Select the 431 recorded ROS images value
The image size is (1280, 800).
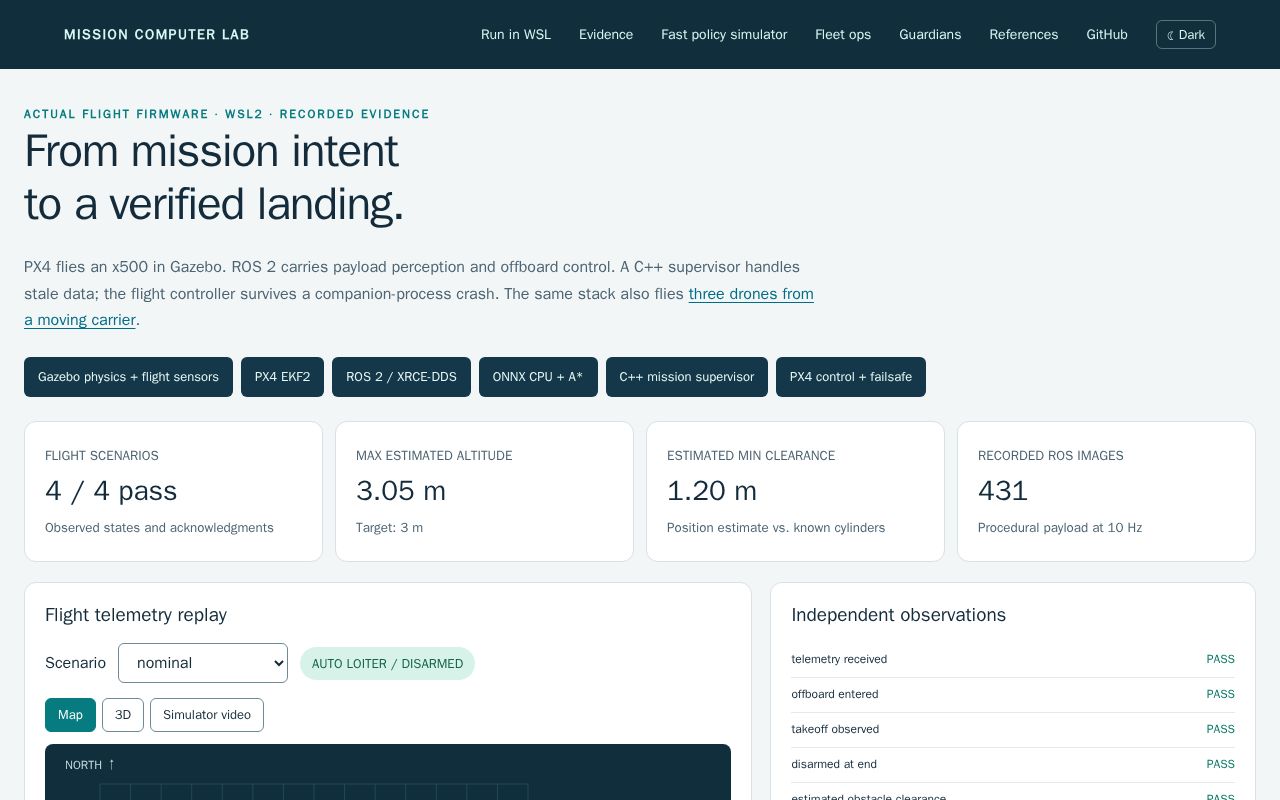tap(1003, 491)
